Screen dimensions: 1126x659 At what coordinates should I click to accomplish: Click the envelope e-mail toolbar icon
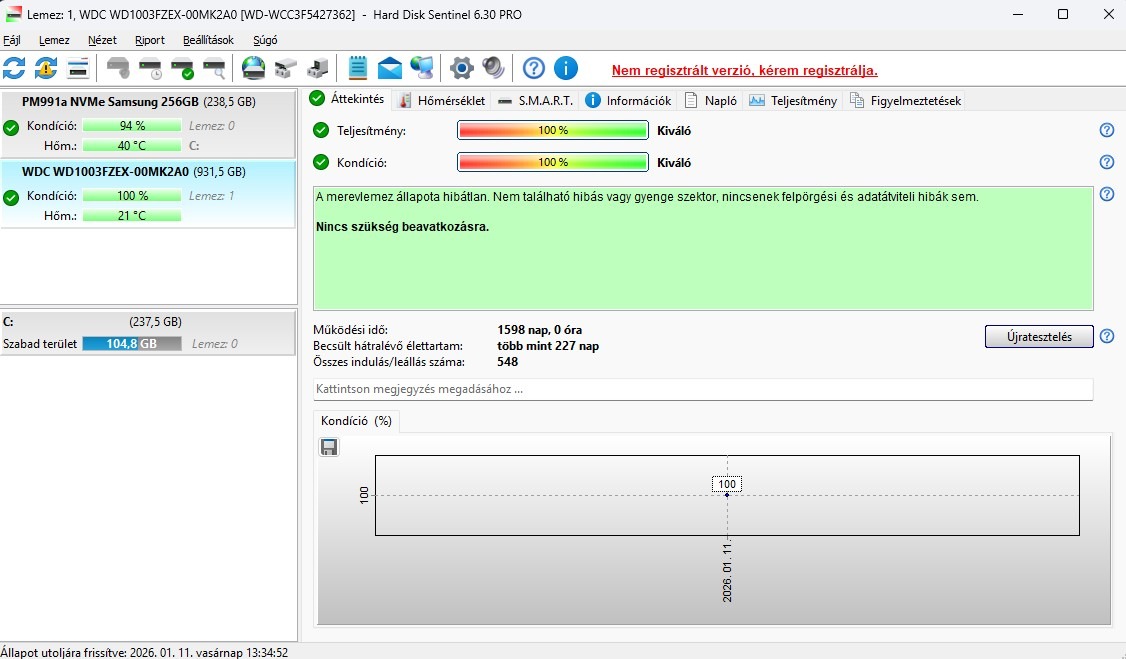[x=389, y=68]
